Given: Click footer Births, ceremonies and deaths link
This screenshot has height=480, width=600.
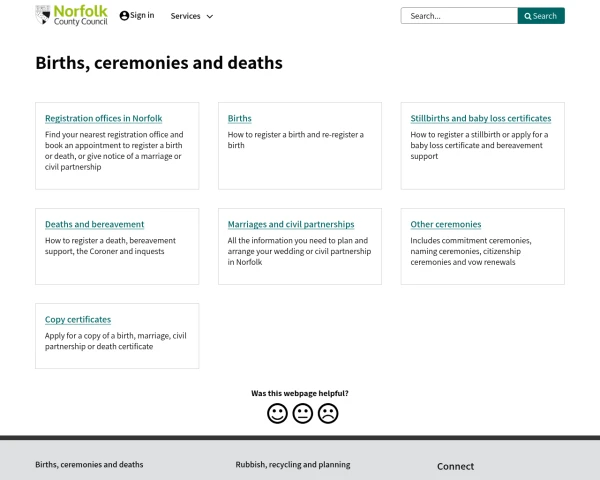Looking at the screenshot, I should click(89, 465).
